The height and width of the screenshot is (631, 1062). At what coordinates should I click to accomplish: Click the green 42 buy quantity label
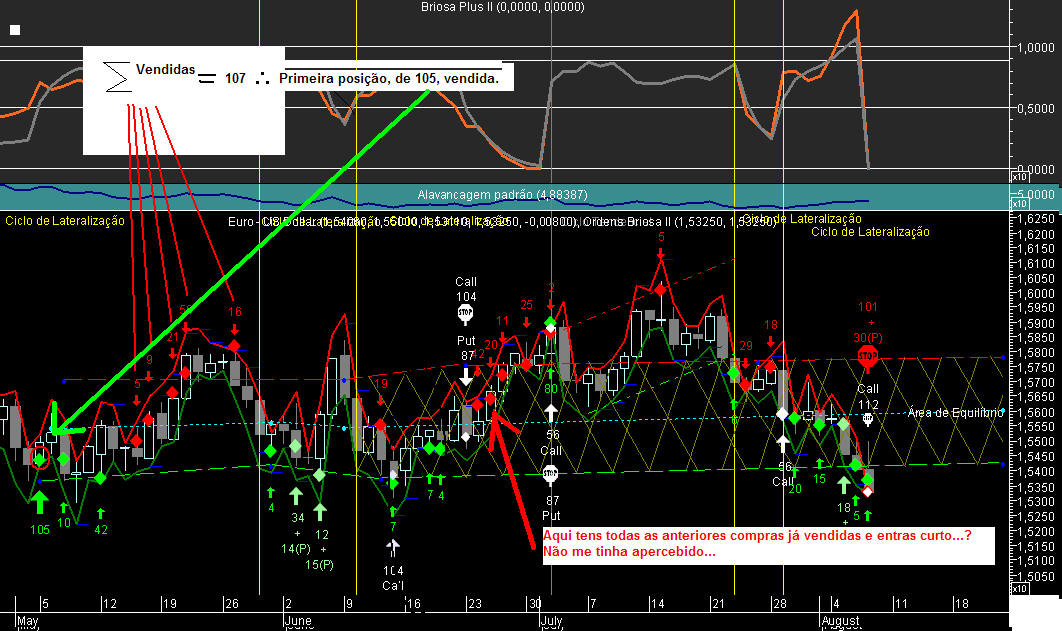(x=101, y=529)
